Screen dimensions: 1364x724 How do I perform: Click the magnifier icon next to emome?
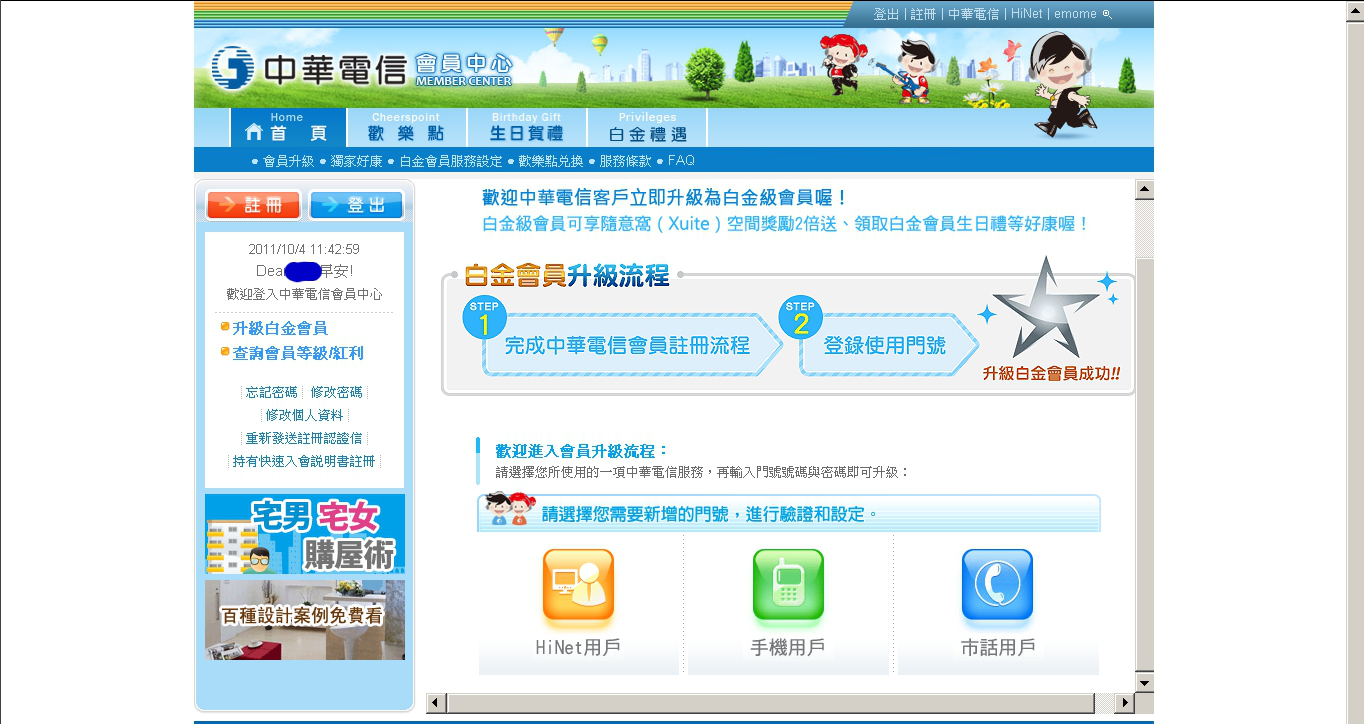click(1107, 14)
